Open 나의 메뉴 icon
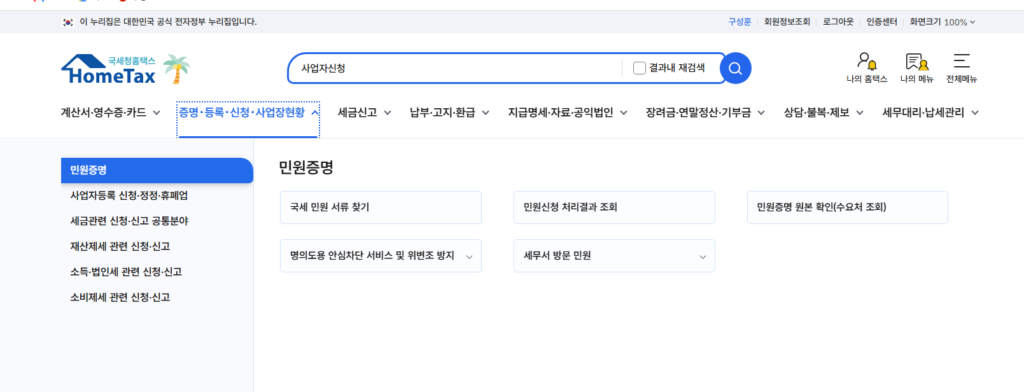 point(917,68)
